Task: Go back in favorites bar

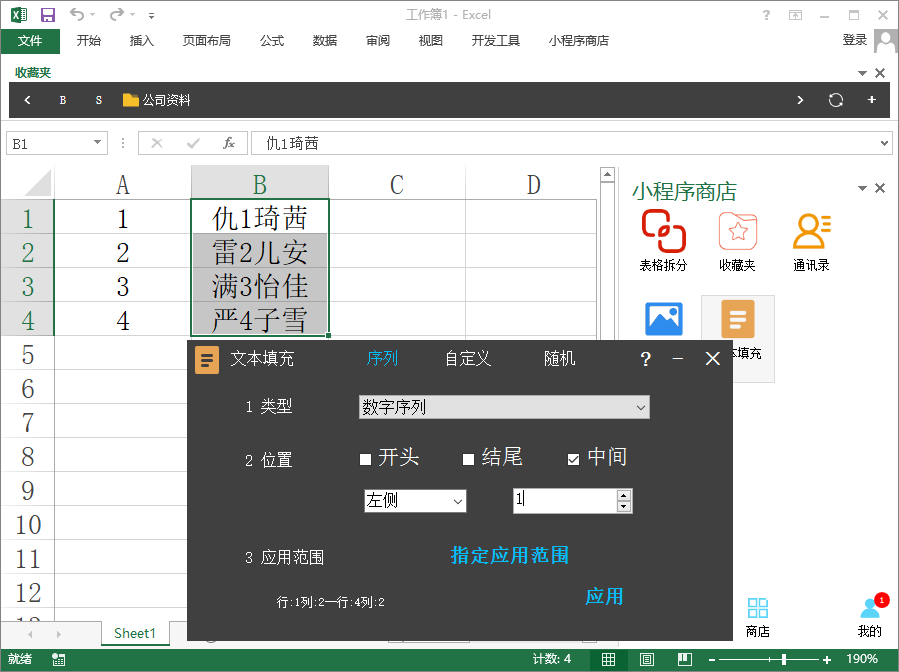Action: click(x=27, y=100)
